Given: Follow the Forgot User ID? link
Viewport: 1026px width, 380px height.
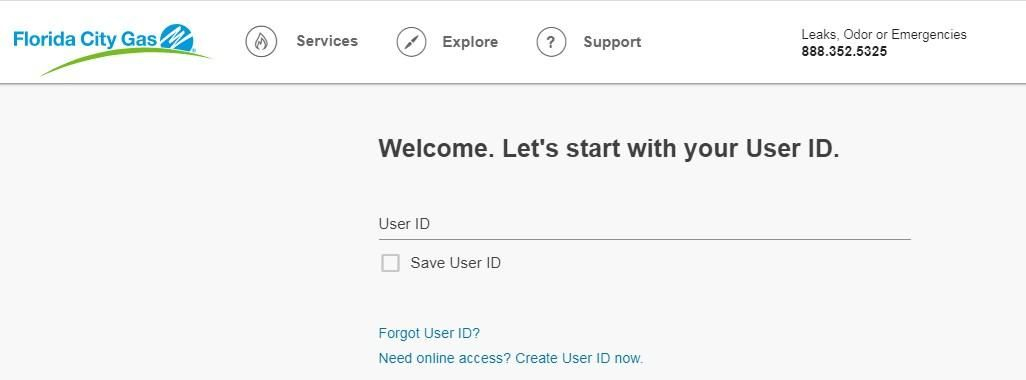Looking at the screenshot, I should point(429,334).
